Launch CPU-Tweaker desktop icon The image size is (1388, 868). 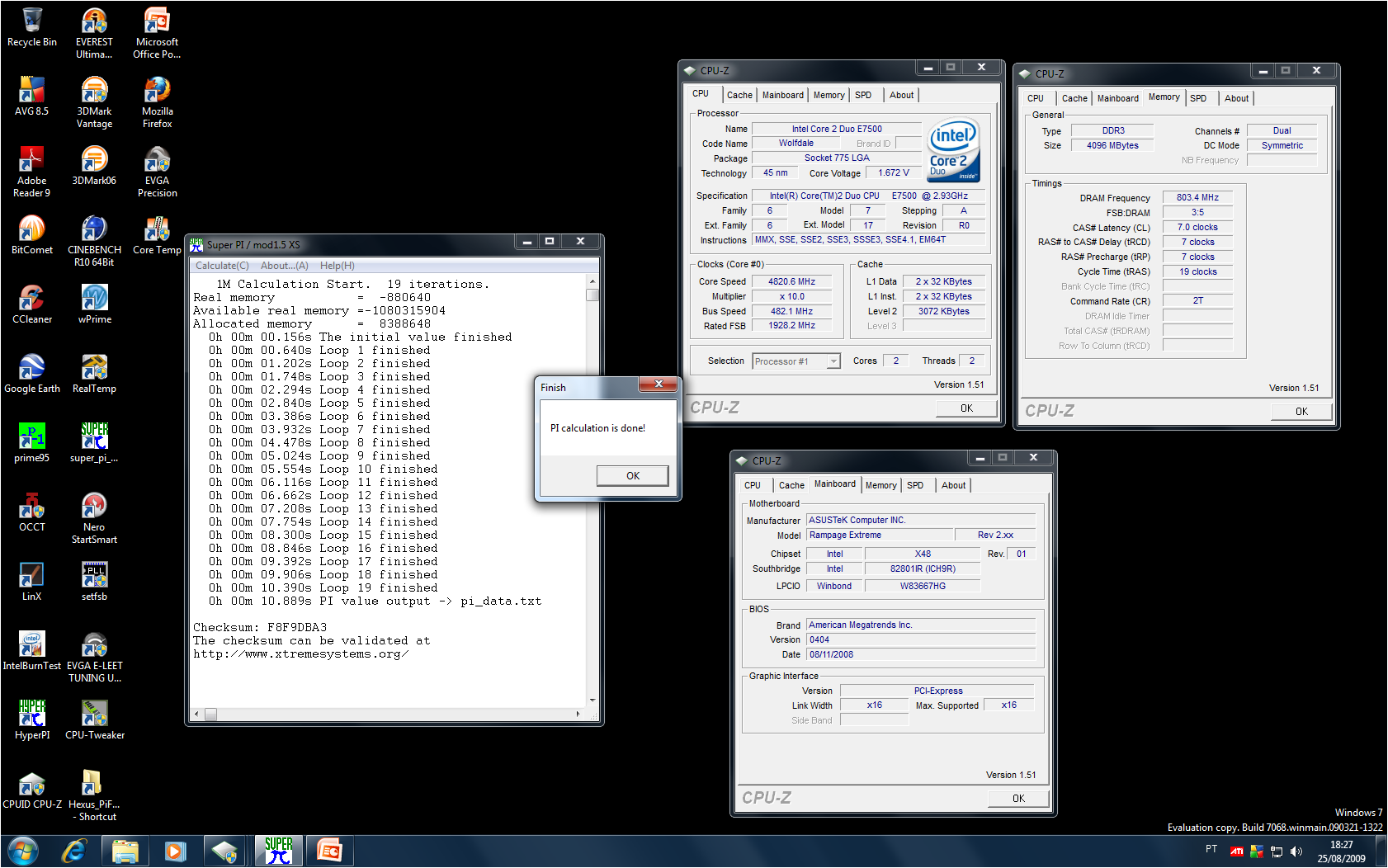[x=94, y=720]
